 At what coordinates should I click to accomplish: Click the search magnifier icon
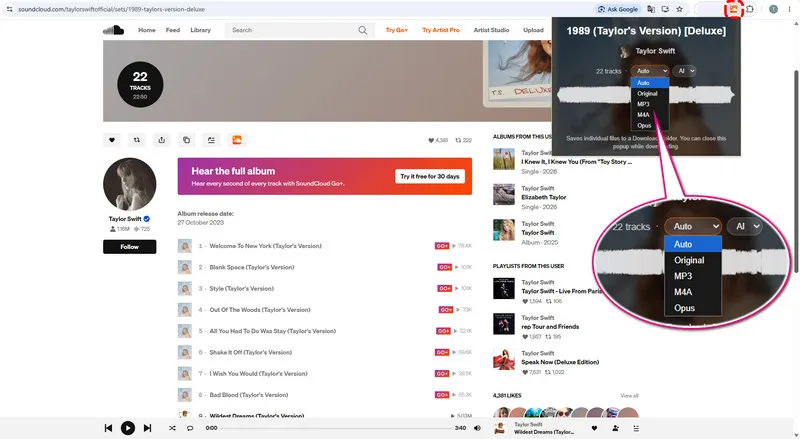click(362, 30)
